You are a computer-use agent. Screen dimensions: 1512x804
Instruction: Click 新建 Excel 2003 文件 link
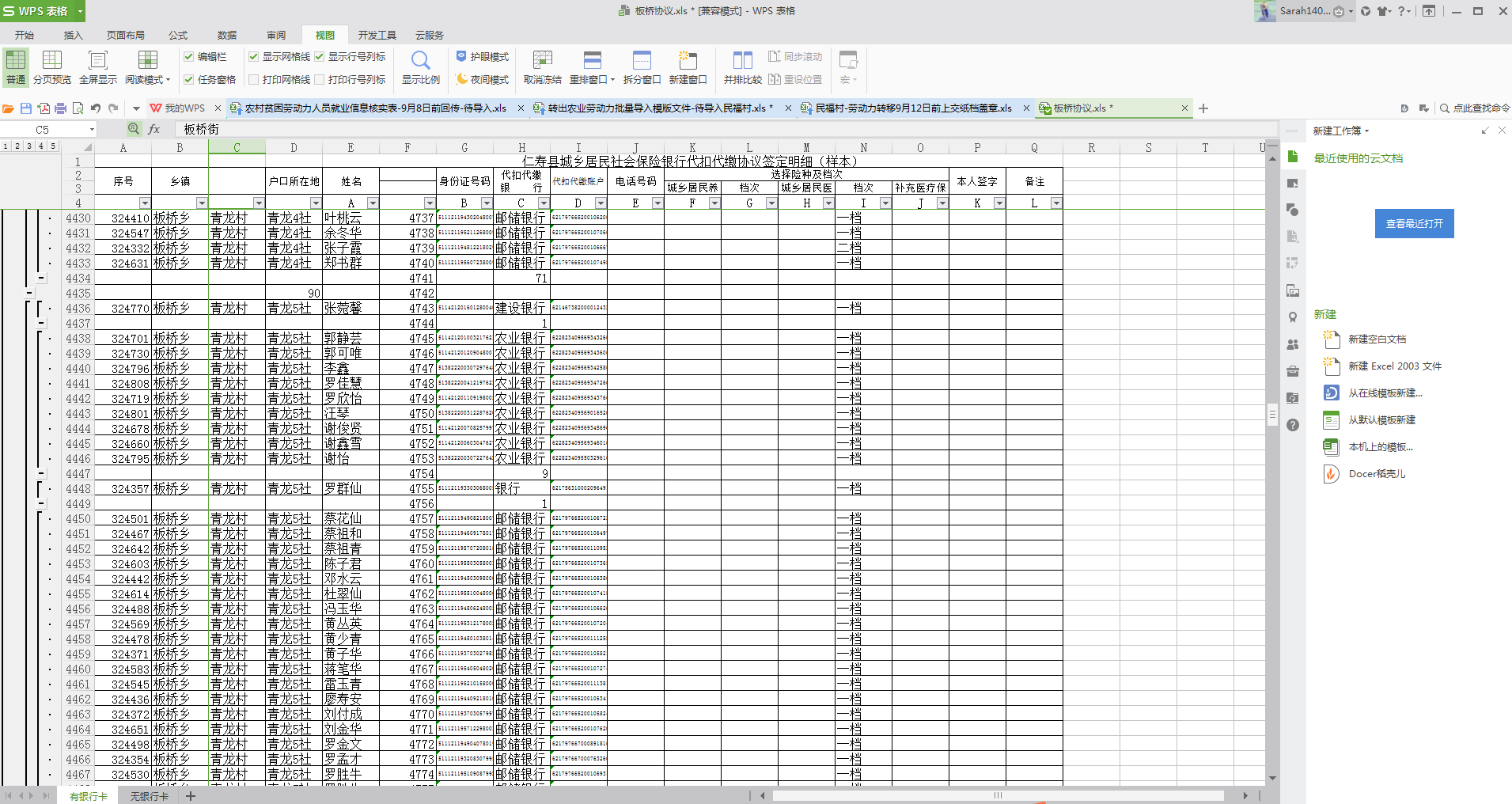coord(1395,366)
